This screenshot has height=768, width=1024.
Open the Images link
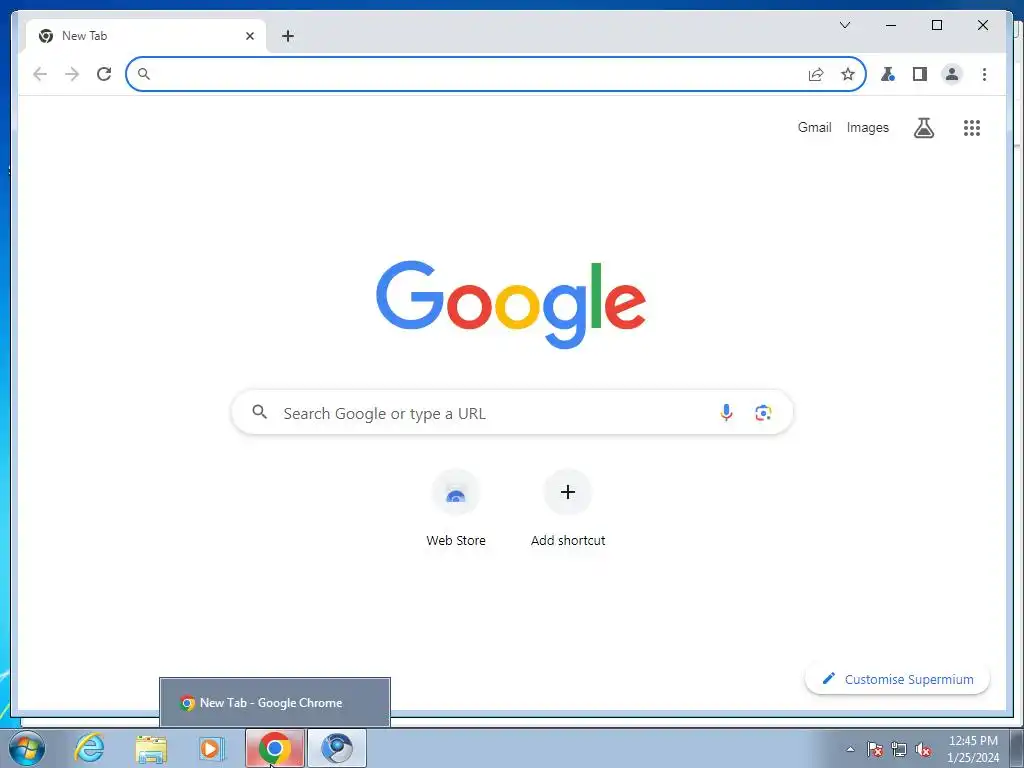click(x=867, y=127)
